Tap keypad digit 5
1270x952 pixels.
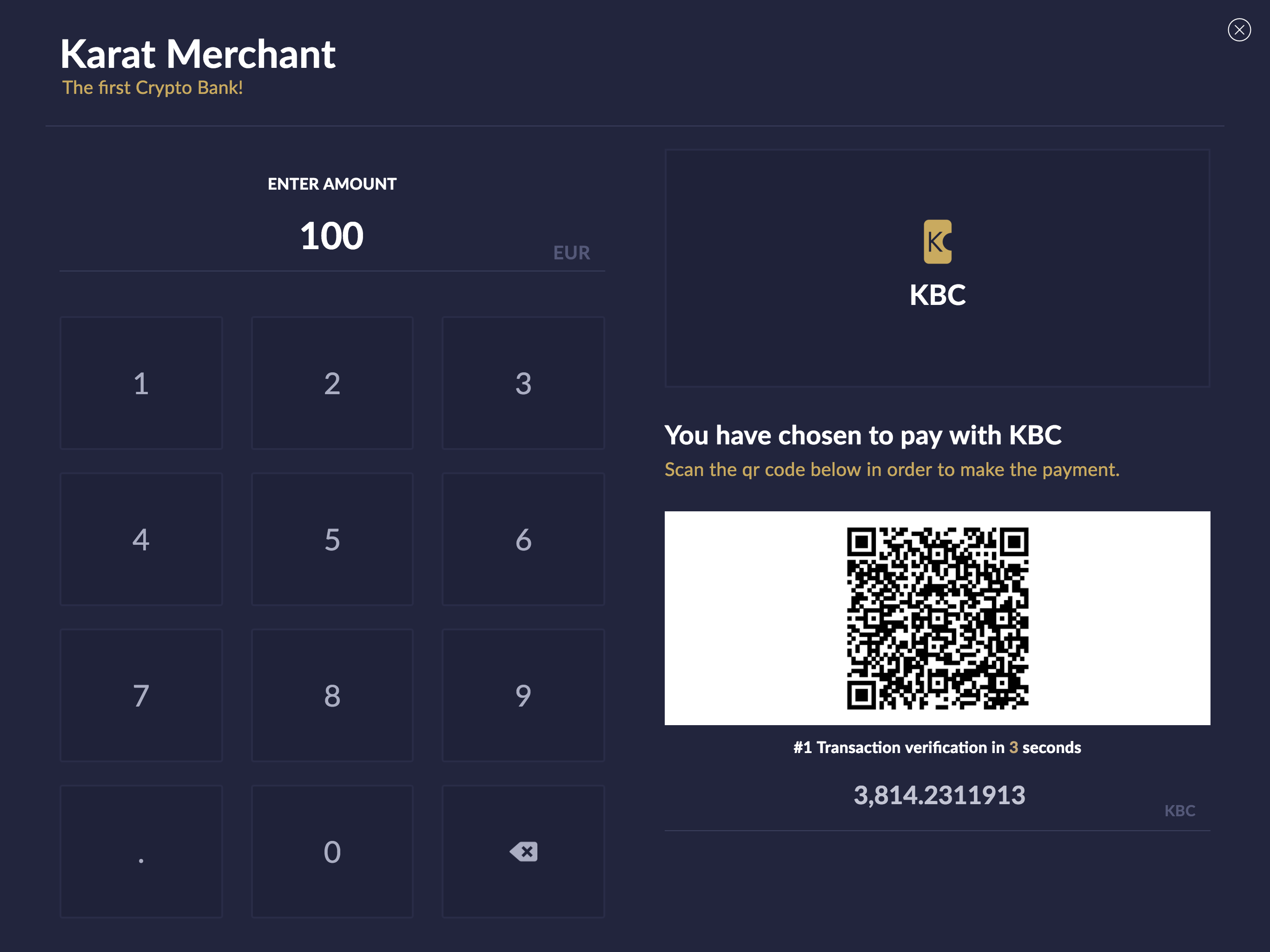(332, 539)
